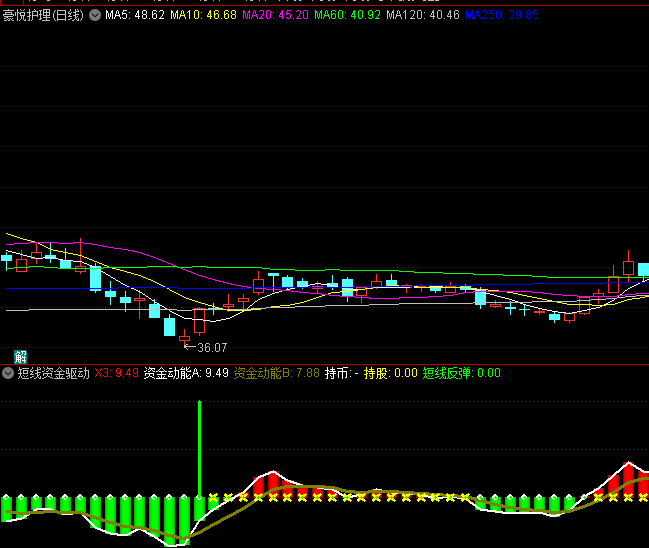Click the green 短线反弹: 0.00 label
Image resolution: width=649 pixels, height=548 pixels.
click(x=461, y=373)
